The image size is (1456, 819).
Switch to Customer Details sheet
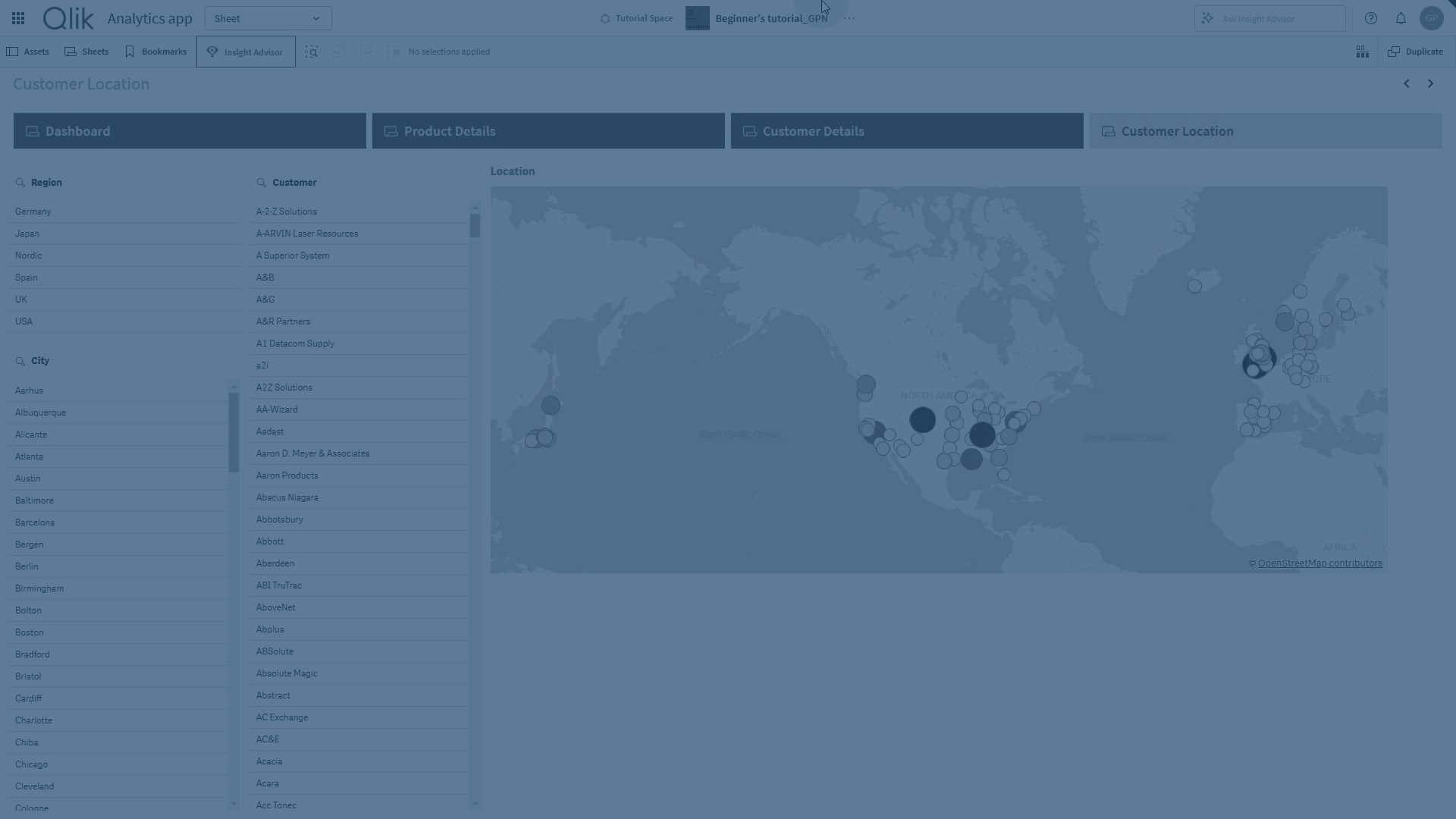tap(906, 131)
